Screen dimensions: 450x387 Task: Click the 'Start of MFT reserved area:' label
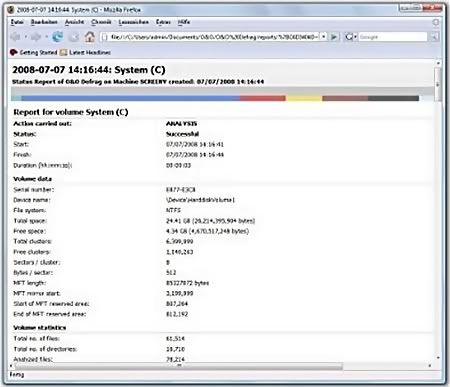coord(51,304)
